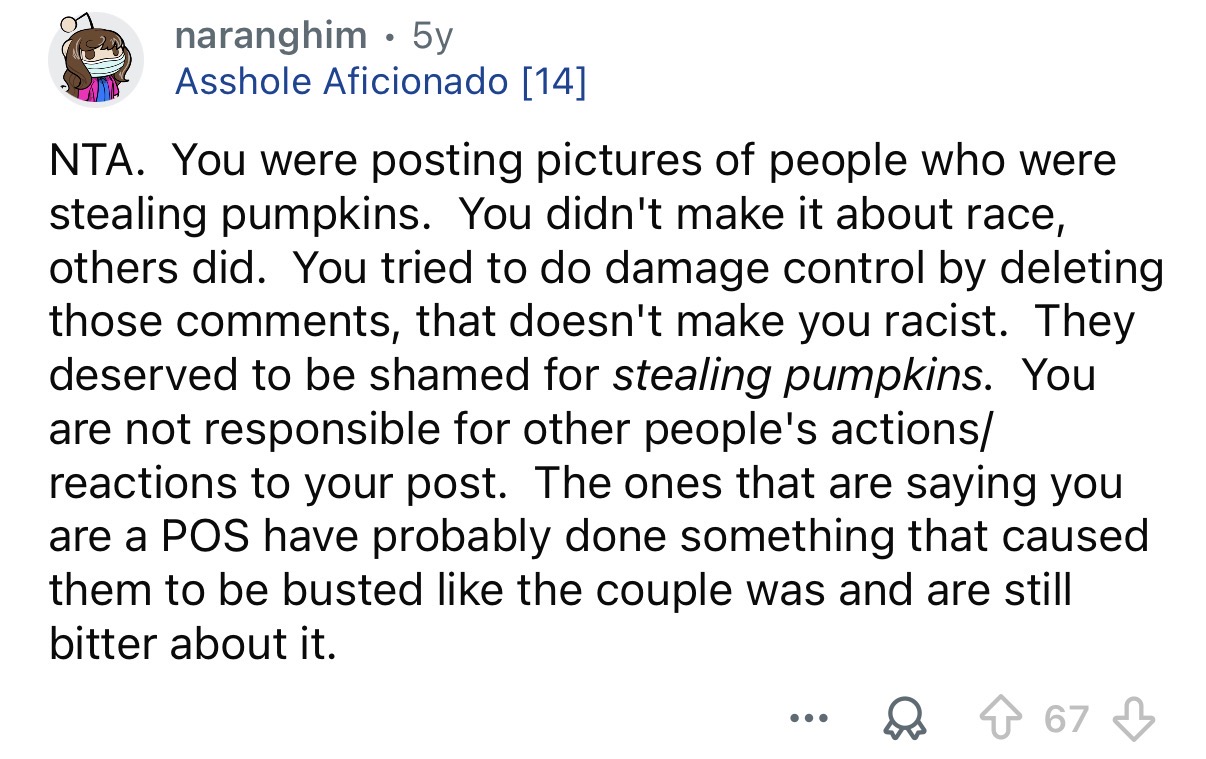Open the naranghim username profile link

(270, 36)
